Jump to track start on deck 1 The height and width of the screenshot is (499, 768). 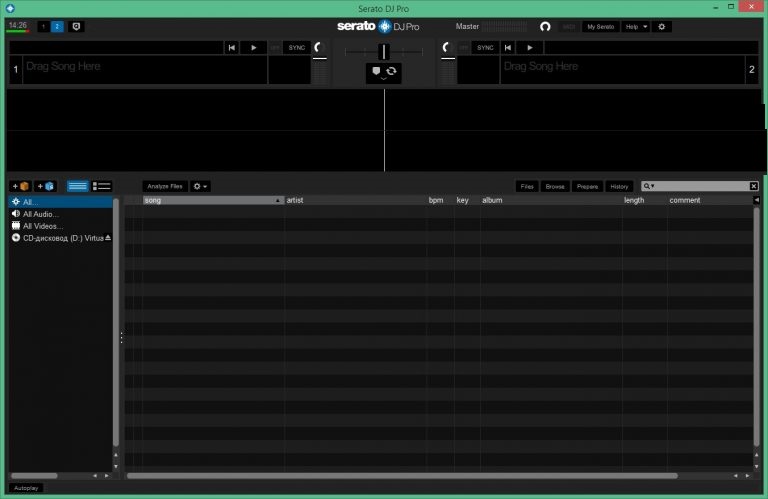point(232,48)
